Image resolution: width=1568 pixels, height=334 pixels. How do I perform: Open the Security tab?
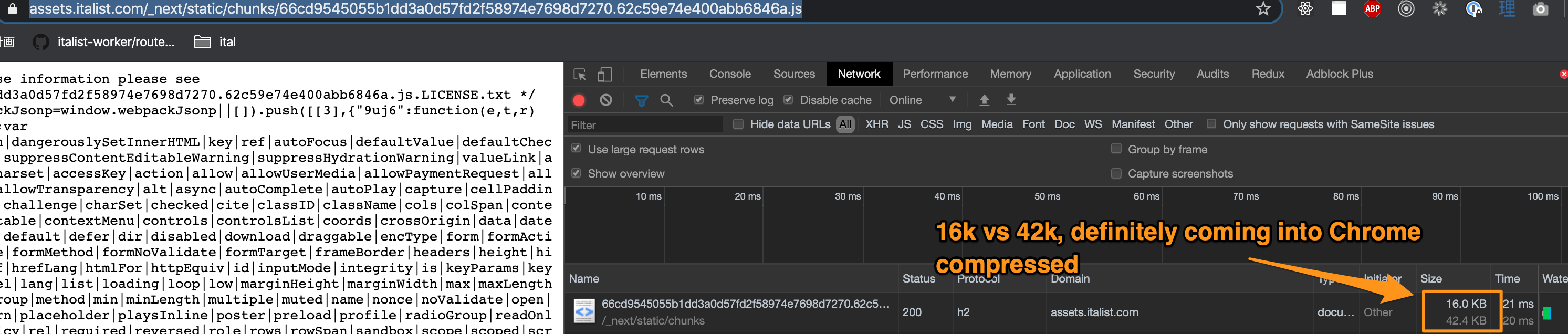click(1154, 74)
